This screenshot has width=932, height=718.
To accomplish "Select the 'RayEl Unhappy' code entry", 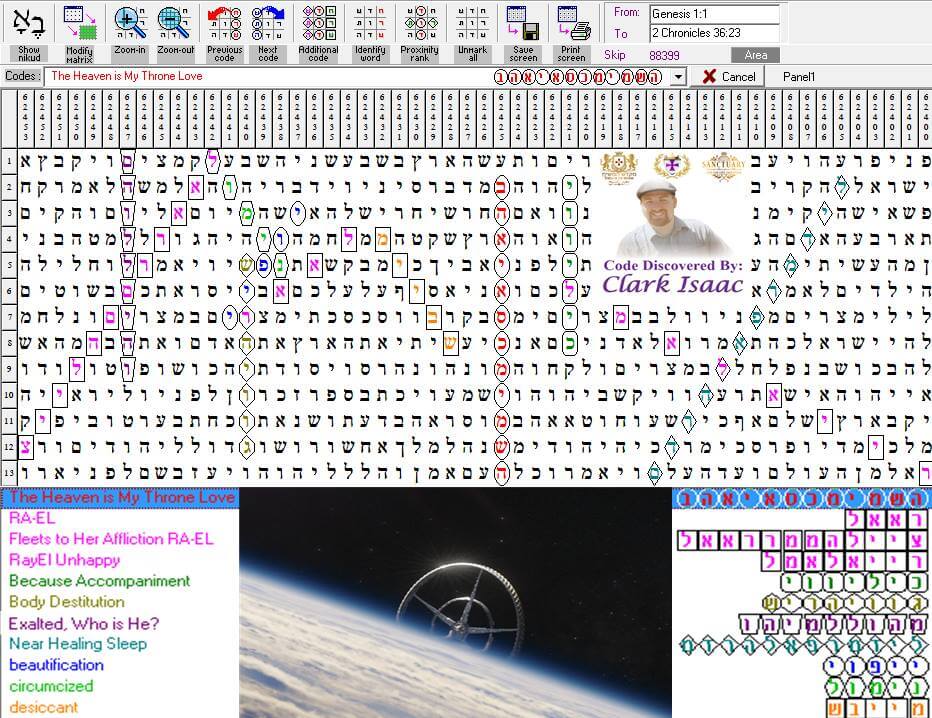I will pyautogui.click(x=64, y=560).
